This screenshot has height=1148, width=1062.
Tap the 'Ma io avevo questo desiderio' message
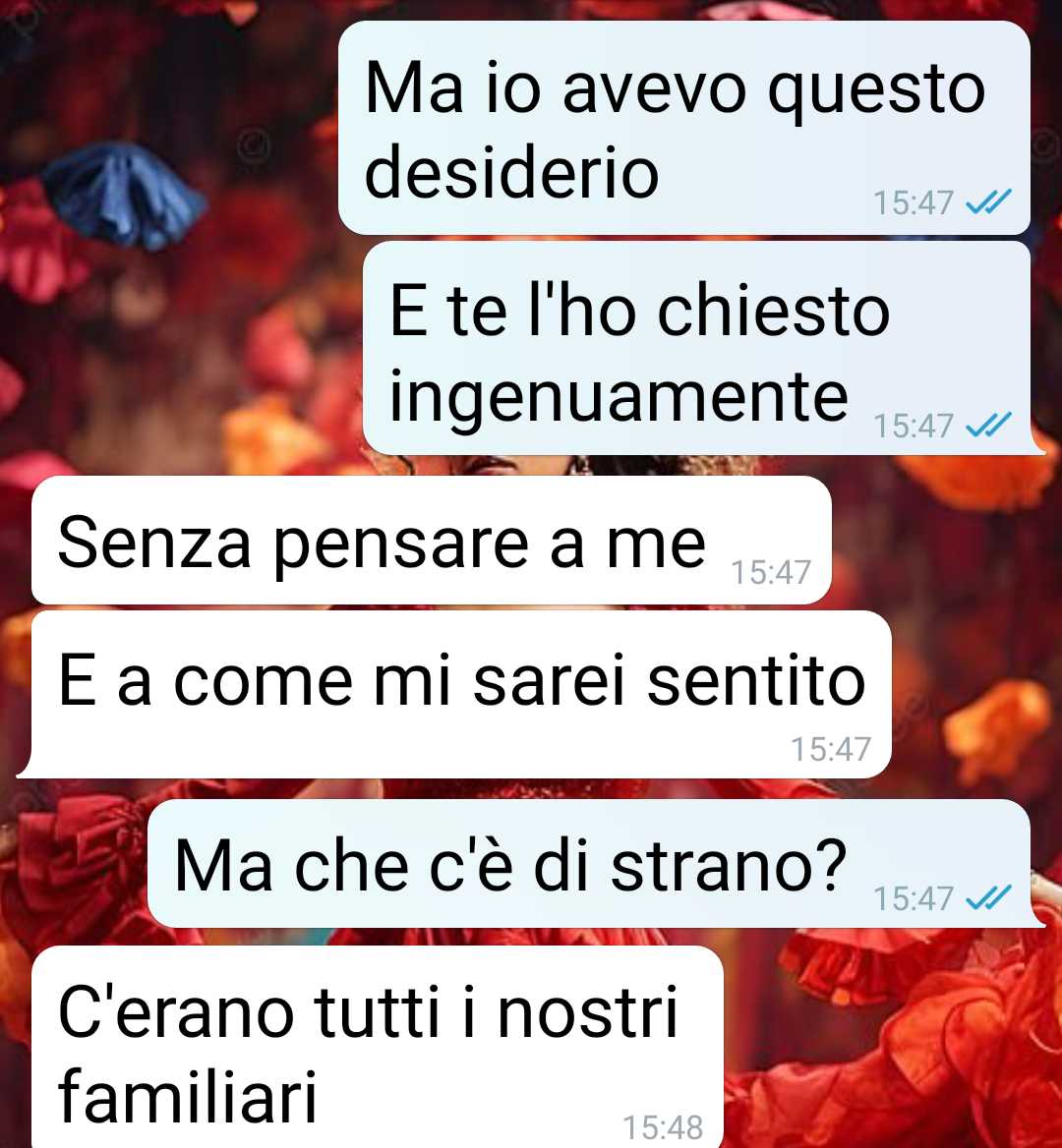684,128
